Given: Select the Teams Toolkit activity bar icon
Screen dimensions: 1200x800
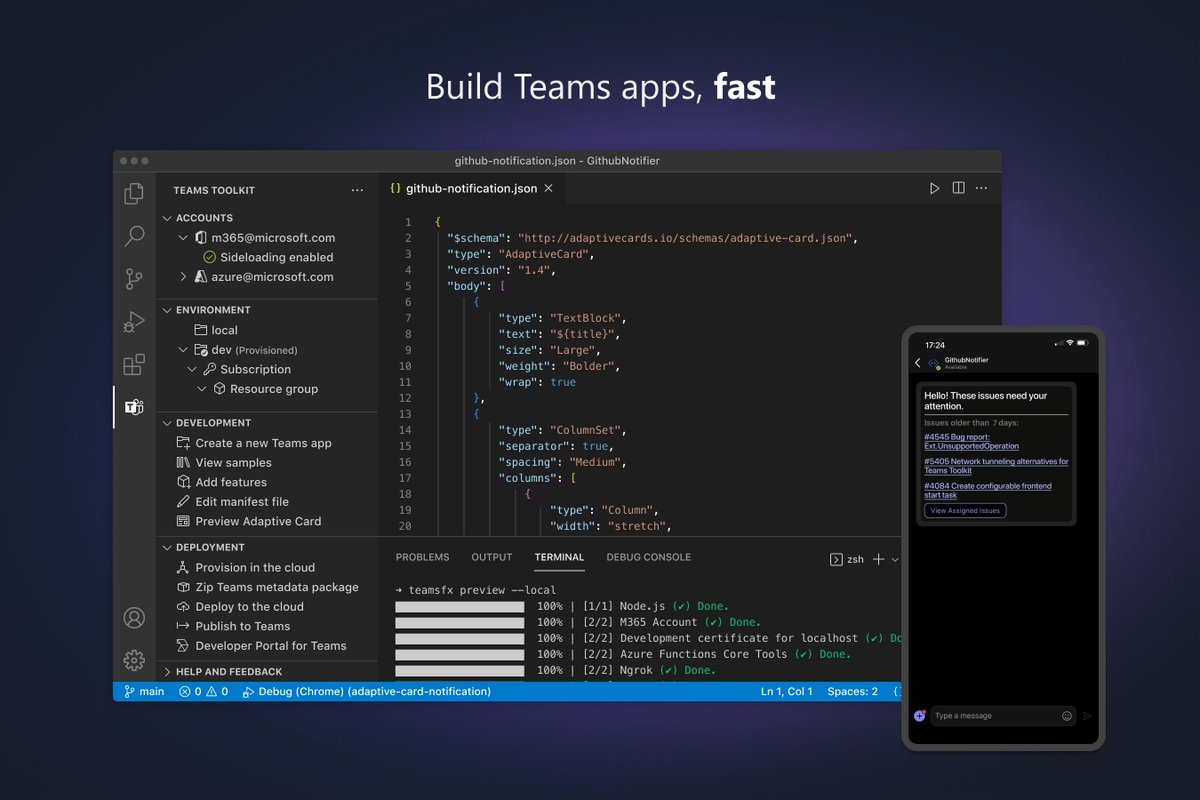Looking at the screenshot, I should 134,407.
